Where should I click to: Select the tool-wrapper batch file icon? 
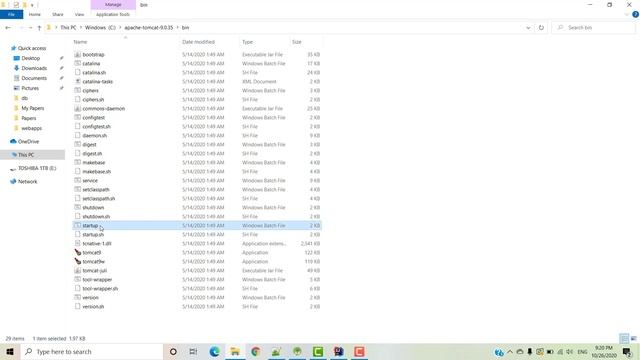point(78,279)
